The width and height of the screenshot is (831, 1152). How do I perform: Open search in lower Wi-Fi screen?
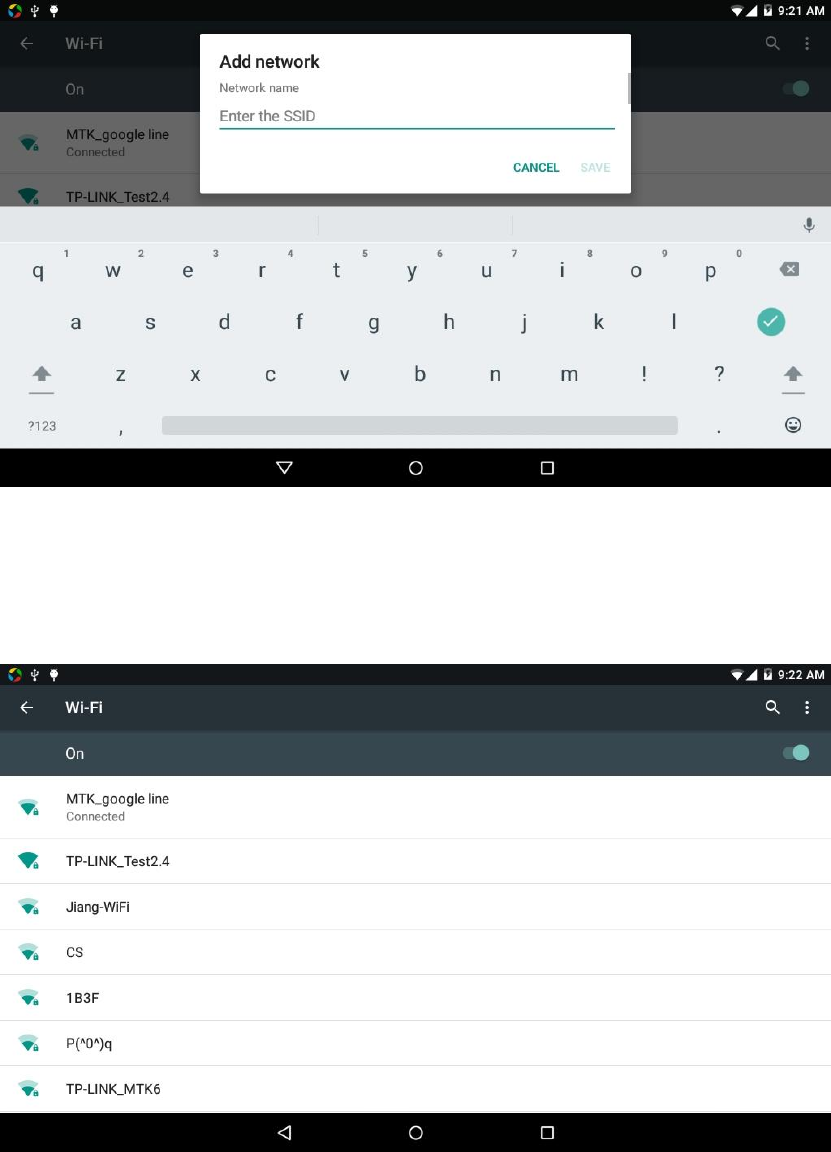click(x=772, y=708)
